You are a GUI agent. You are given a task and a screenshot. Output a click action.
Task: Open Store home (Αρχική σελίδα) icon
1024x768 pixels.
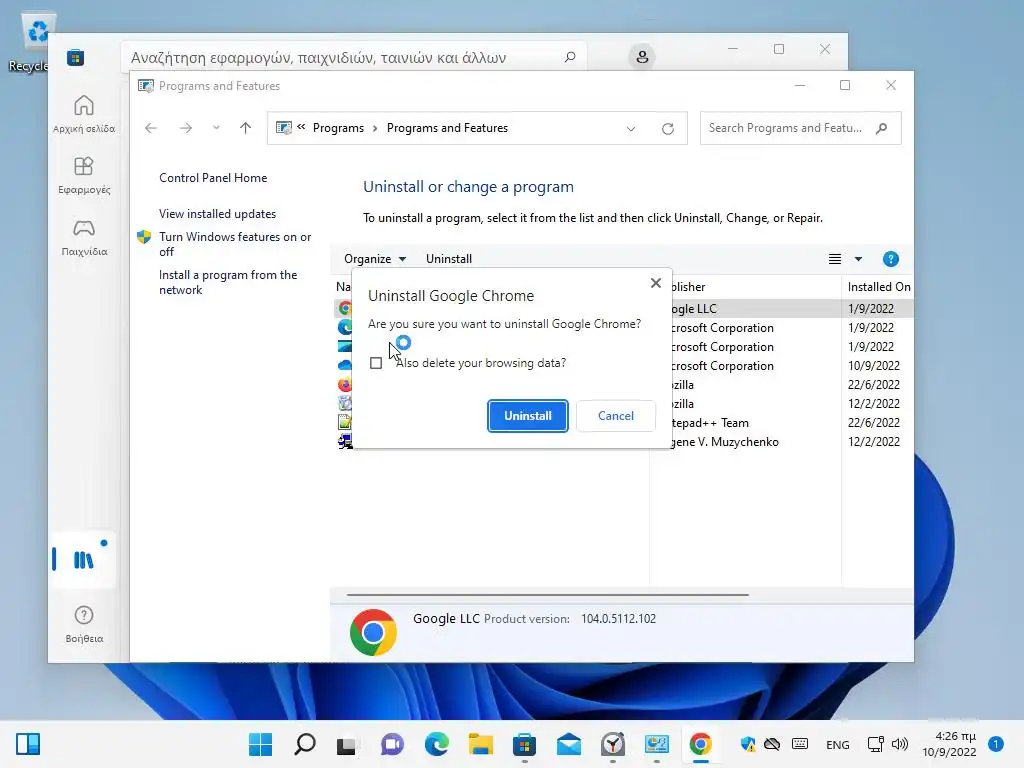(84, 114)
